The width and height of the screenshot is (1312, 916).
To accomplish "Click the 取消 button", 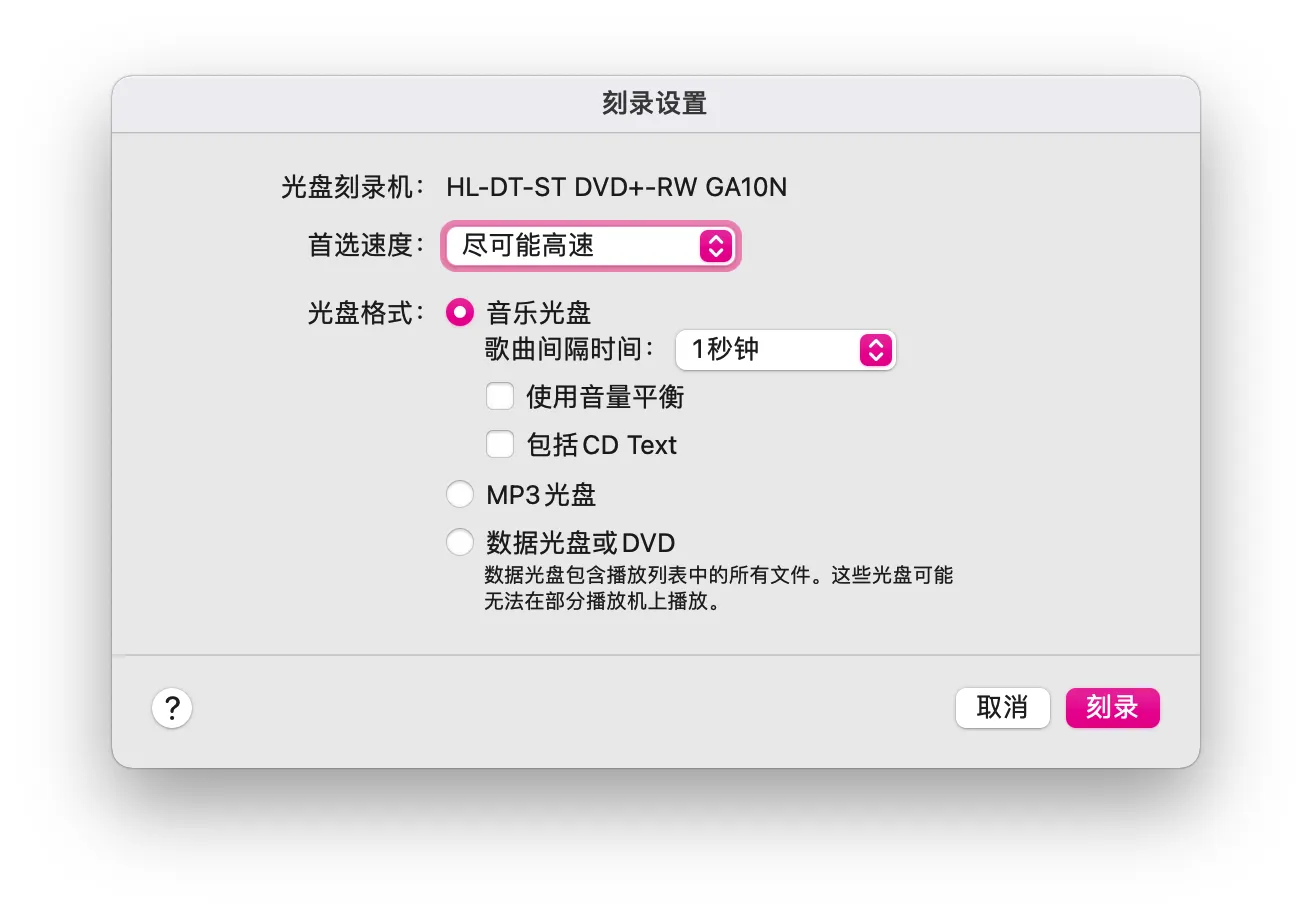I will [1002, 708].
